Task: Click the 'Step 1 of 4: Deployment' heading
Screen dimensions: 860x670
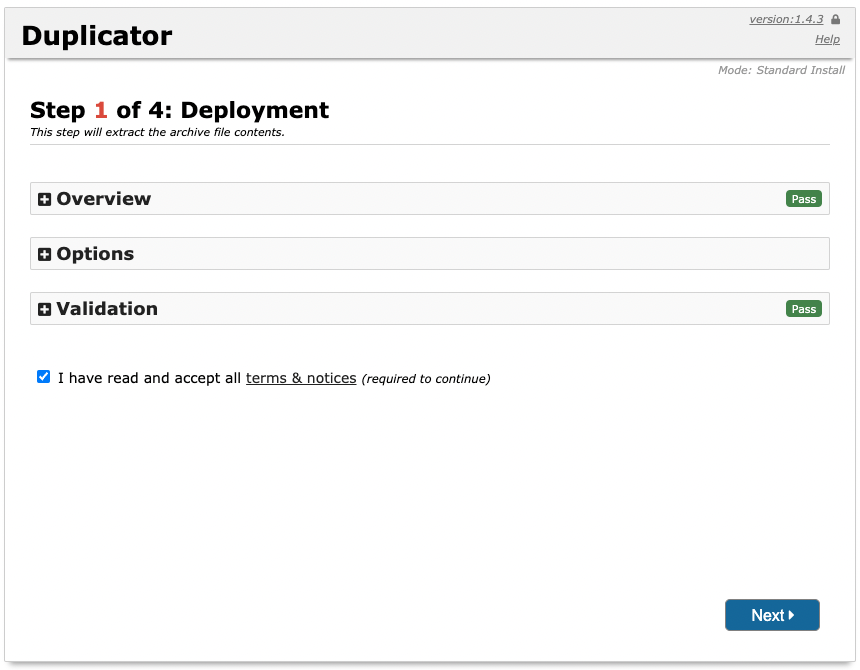Action: [x=179, y=110]
